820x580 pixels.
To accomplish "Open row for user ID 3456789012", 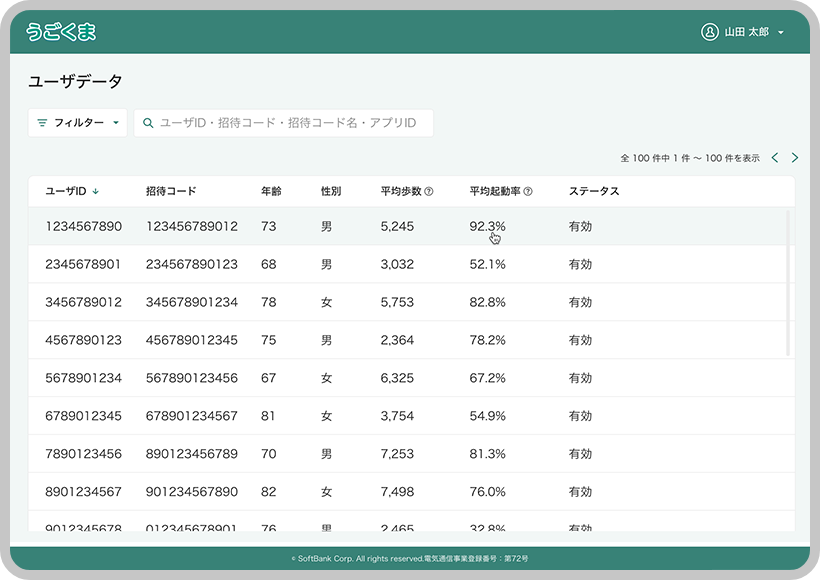I will point(84,302).
